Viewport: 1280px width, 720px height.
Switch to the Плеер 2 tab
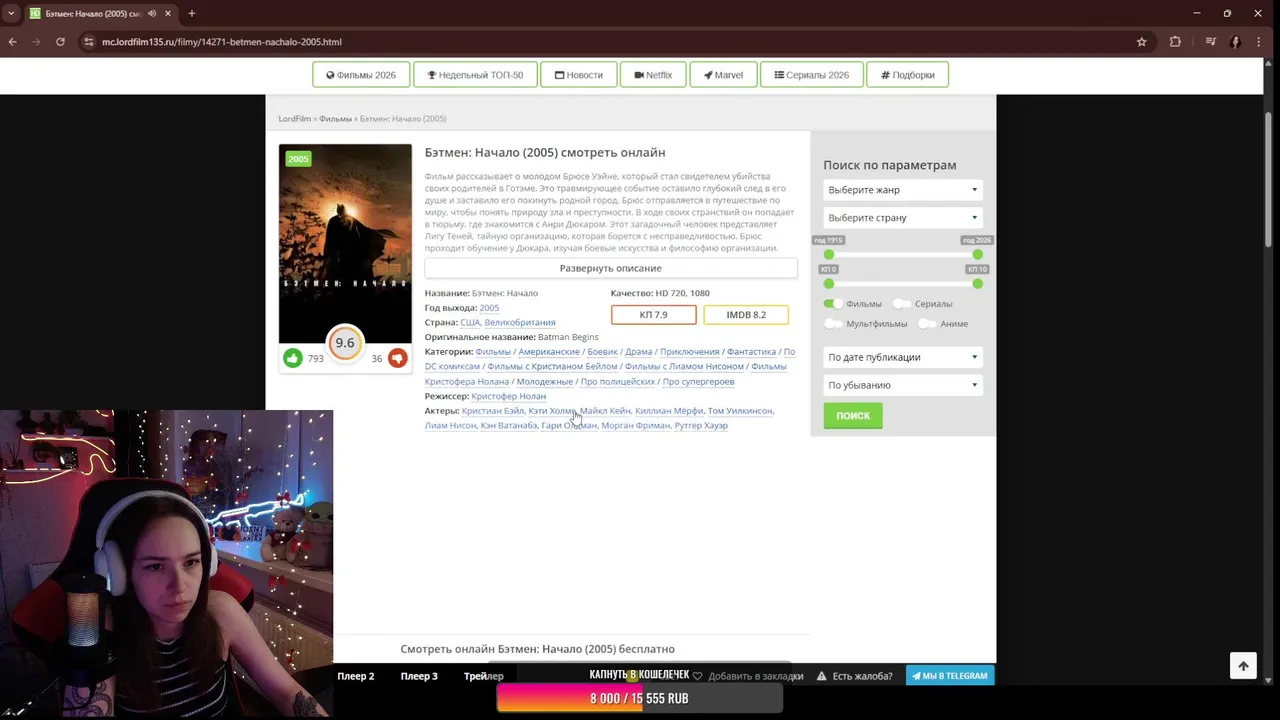click(x=356, y=676)
